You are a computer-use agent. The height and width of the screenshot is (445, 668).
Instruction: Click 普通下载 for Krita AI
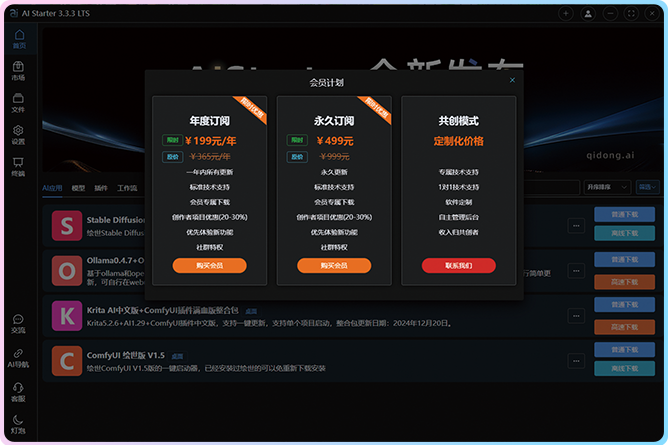[625, 304]
